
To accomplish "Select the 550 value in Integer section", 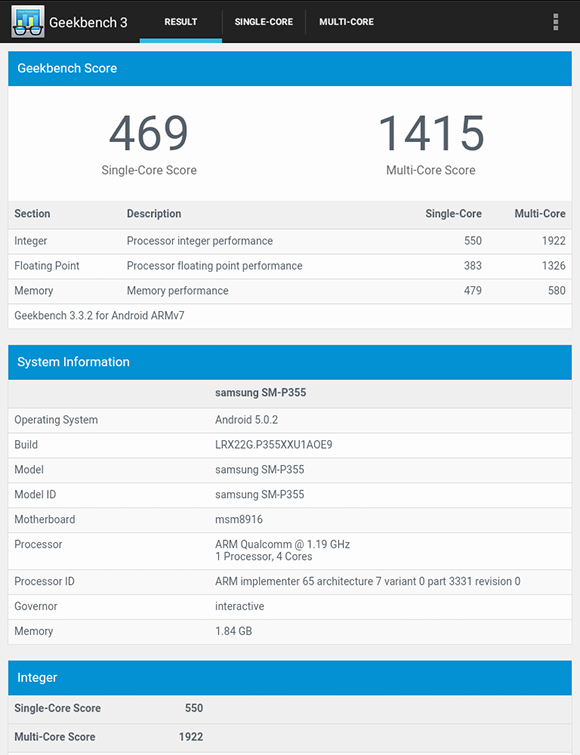I will click(194, 708).
